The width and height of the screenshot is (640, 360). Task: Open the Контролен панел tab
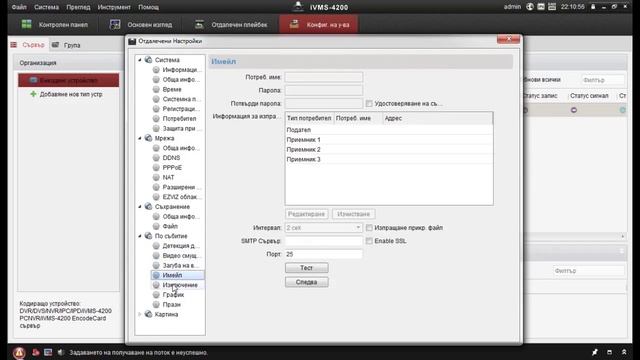(x=55, y=24)
